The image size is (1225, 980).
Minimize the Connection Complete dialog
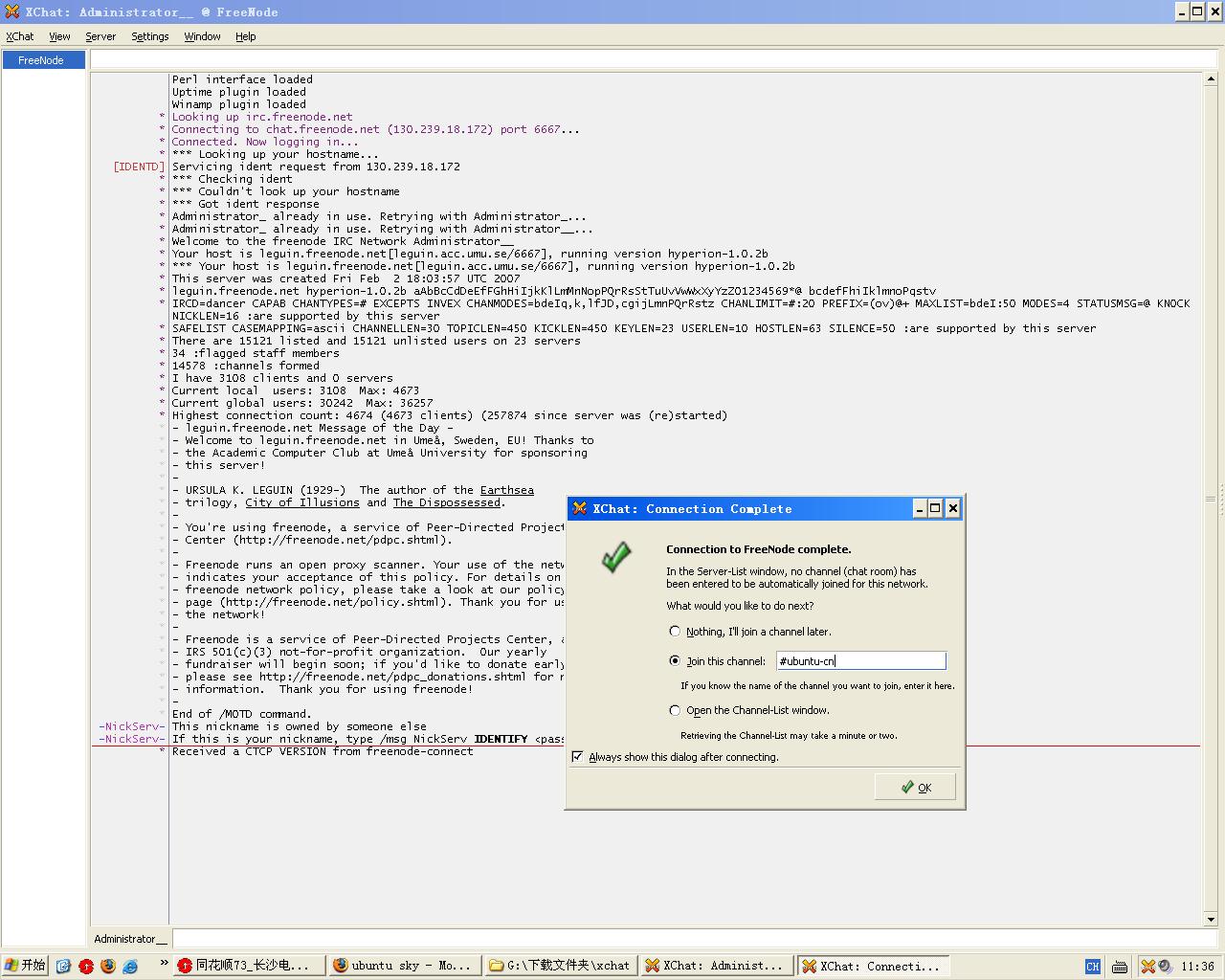[x=919, y=508]
